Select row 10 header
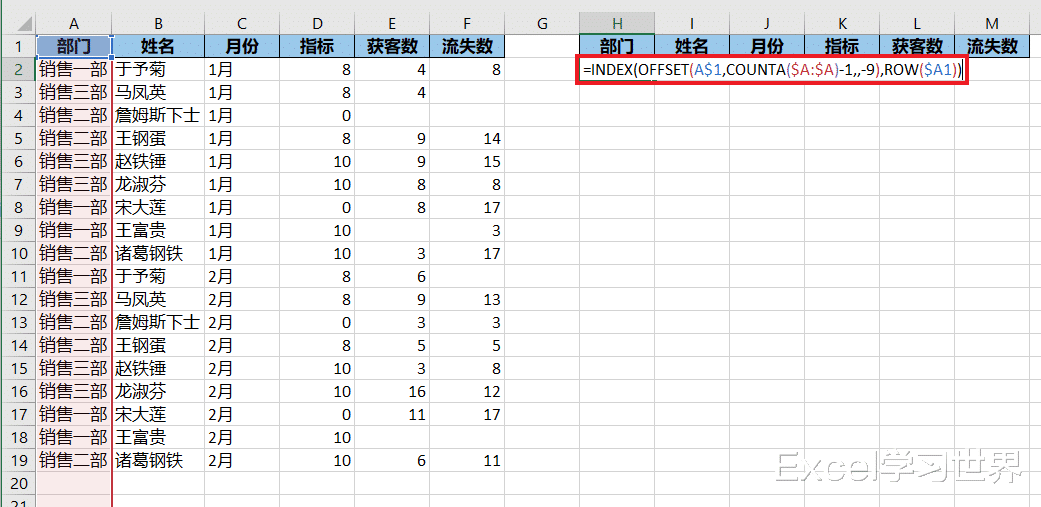 tap(18, 254)
